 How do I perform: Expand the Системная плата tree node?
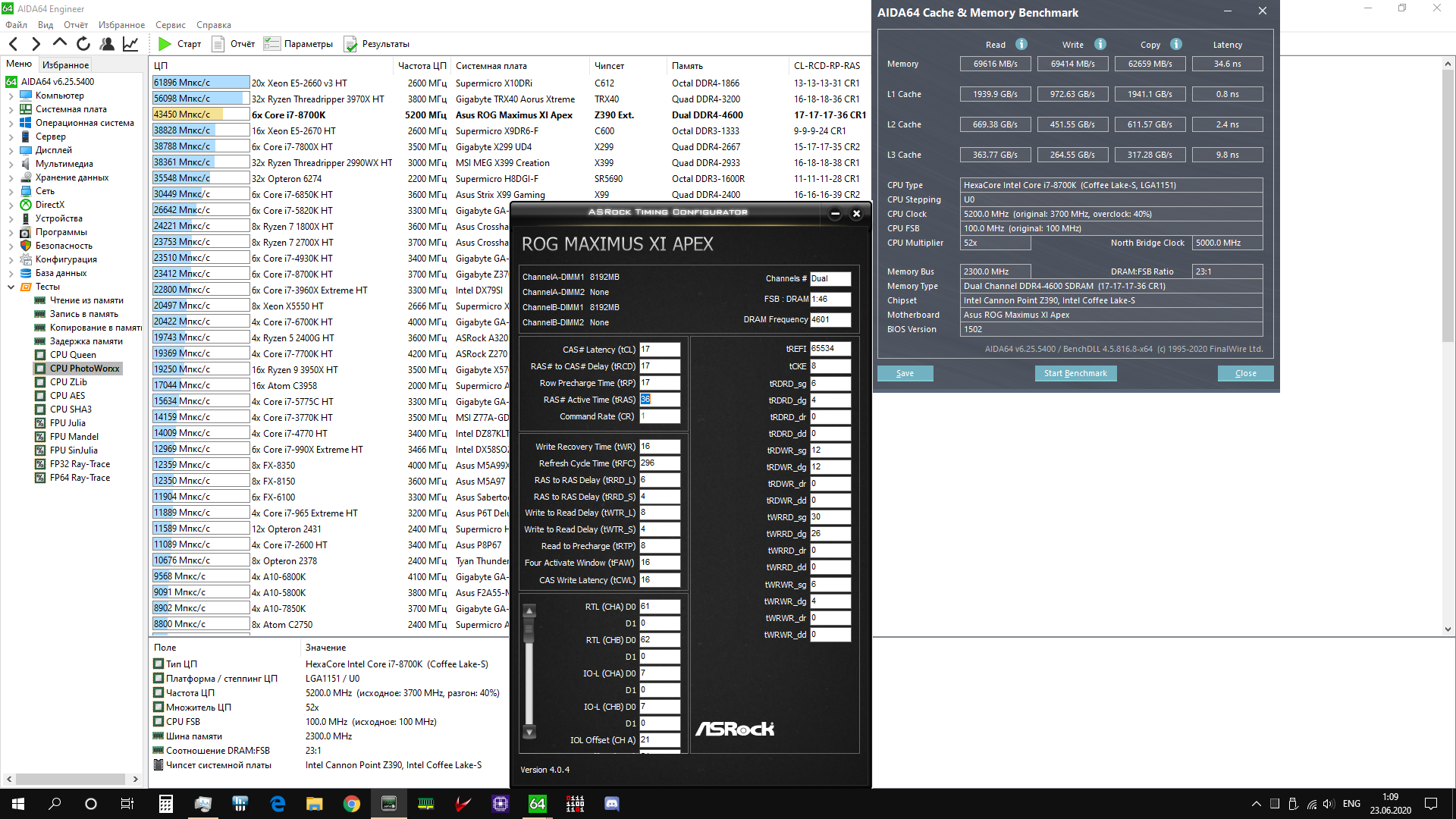tap(11, 109)
